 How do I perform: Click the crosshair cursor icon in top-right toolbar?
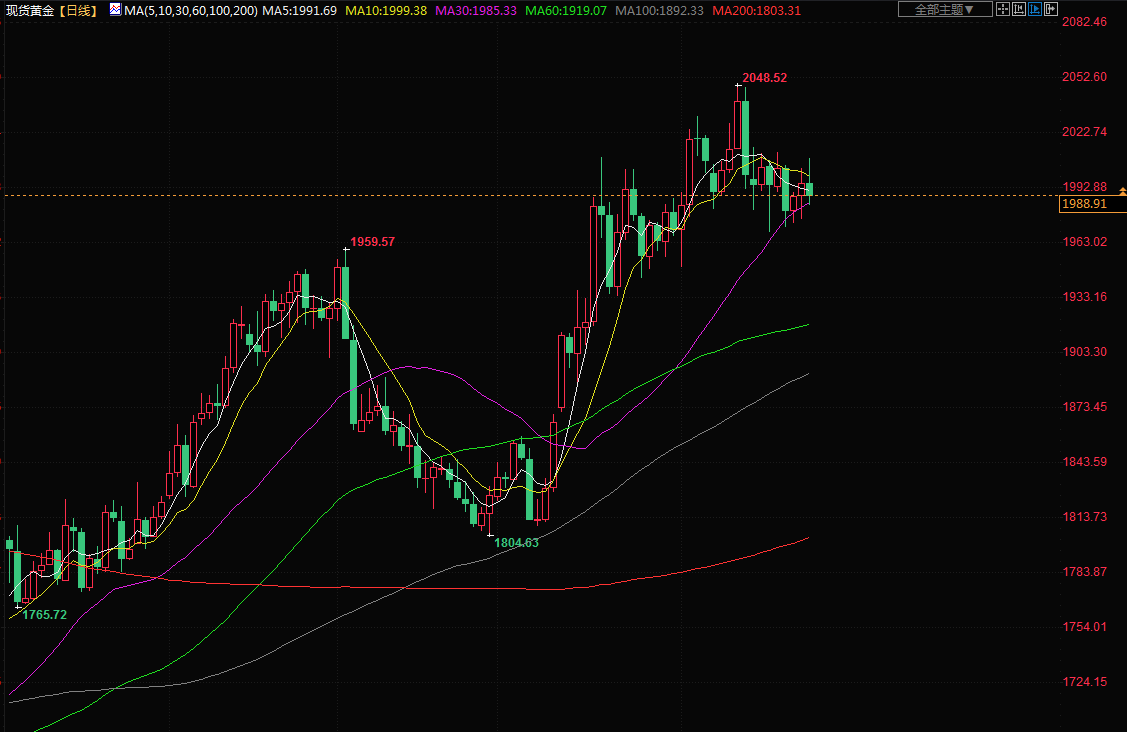point(1003,10)
